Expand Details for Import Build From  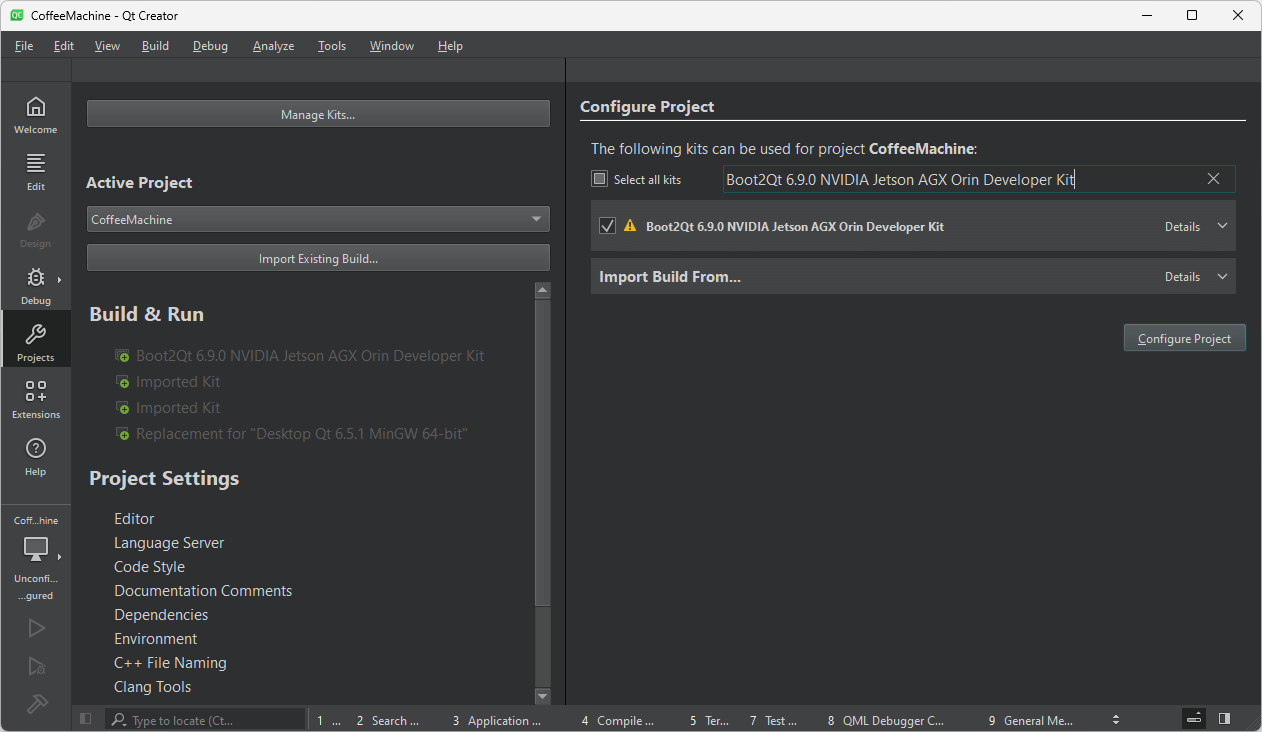(1195, 277)
